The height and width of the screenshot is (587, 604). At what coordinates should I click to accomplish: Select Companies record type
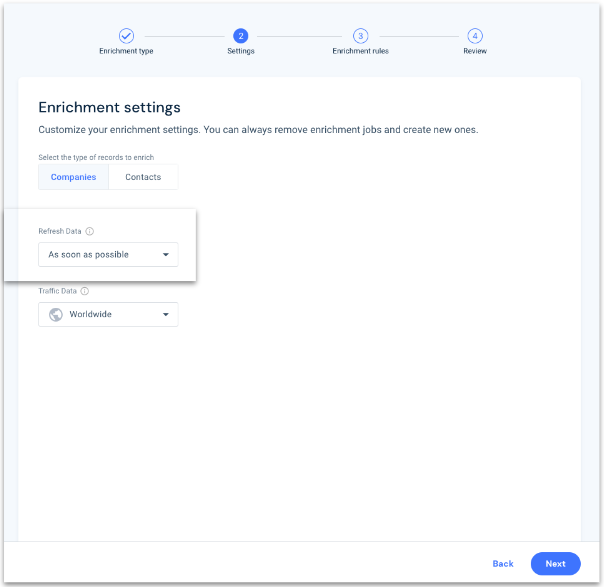click(73, 177)
